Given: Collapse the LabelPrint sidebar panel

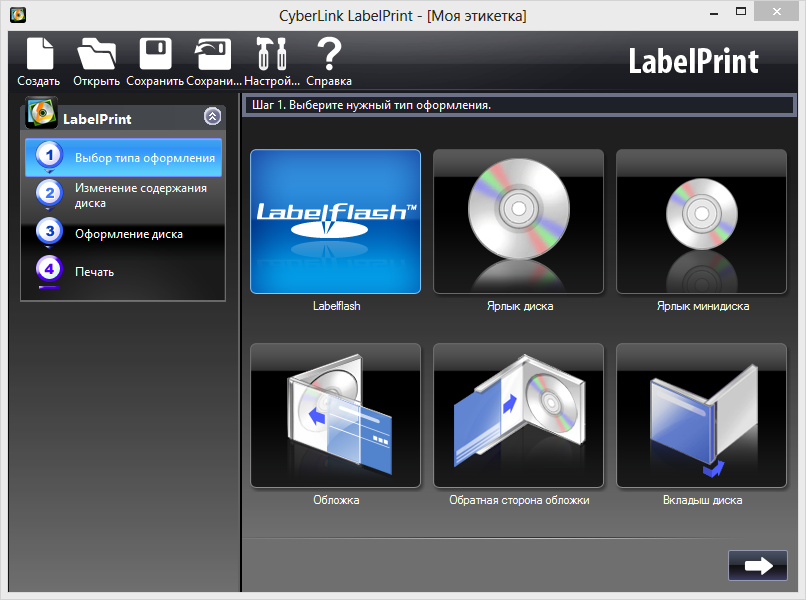Looking at the screenshot, I should pos(212,116).
